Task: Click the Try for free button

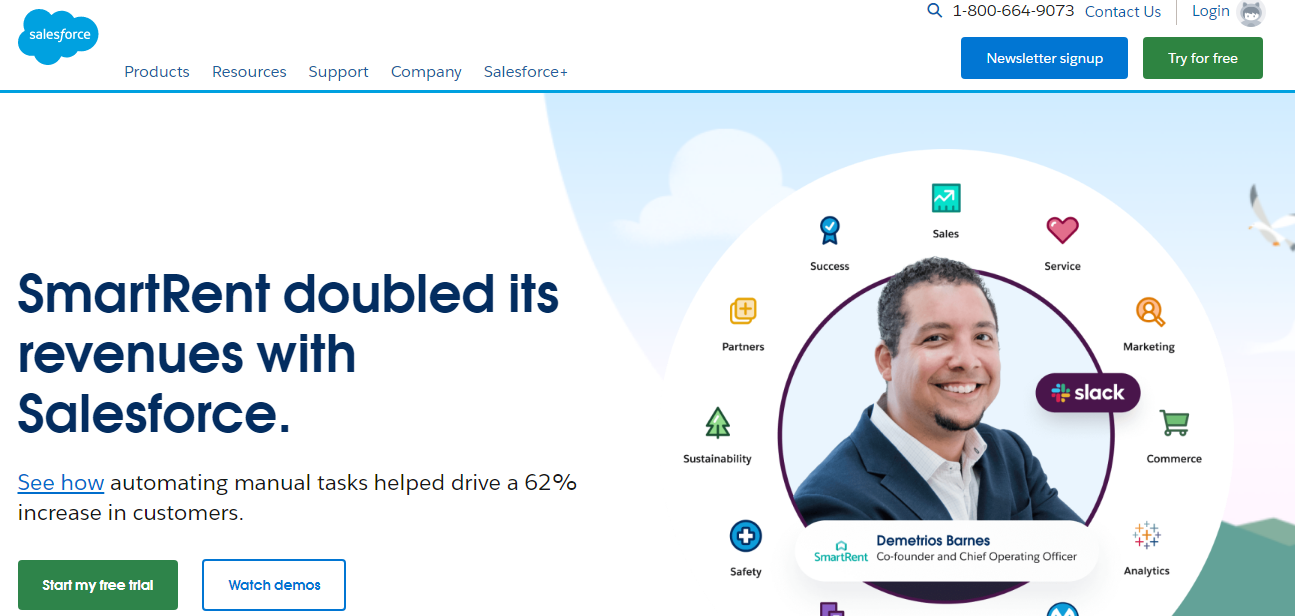Action: coord(1203,58)
